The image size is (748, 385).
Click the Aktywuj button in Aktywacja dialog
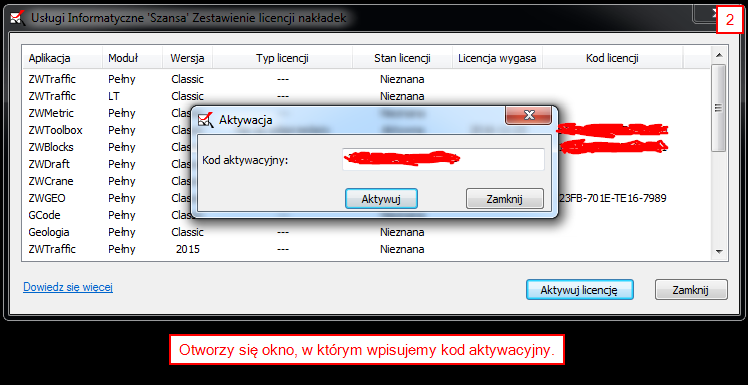[381, 198]
